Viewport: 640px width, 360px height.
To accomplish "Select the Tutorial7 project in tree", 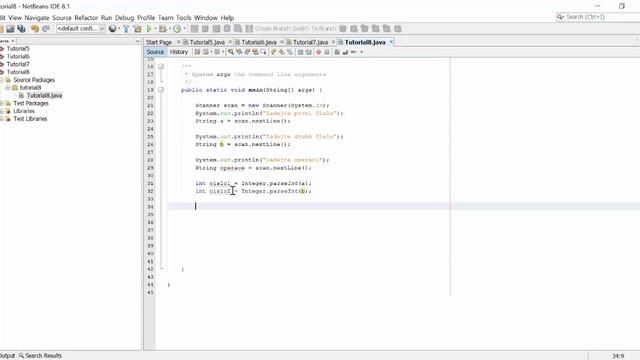I will tap(18, 64).
